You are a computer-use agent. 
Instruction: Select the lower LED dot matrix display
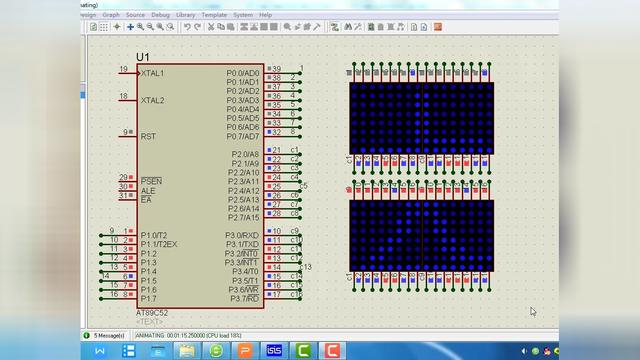click(x=422, y=236)
